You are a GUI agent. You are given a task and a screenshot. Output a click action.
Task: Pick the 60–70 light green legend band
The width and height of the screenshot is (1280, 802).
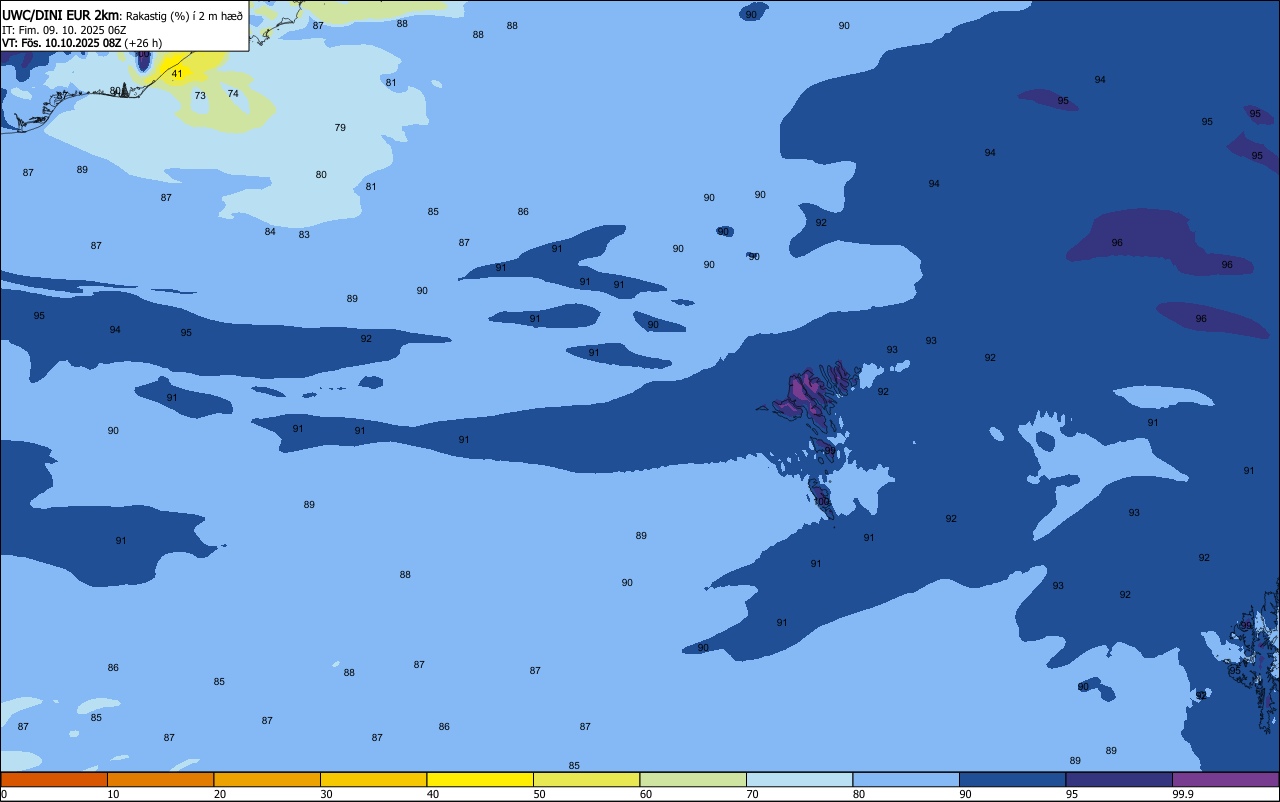pyautogui.click(x=693, y=779)
